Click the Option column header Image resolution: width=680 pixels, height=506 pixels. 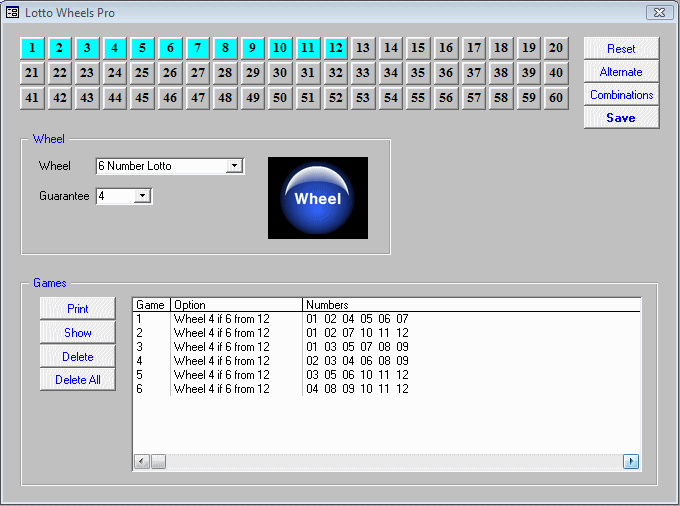(x=236, y=305)
